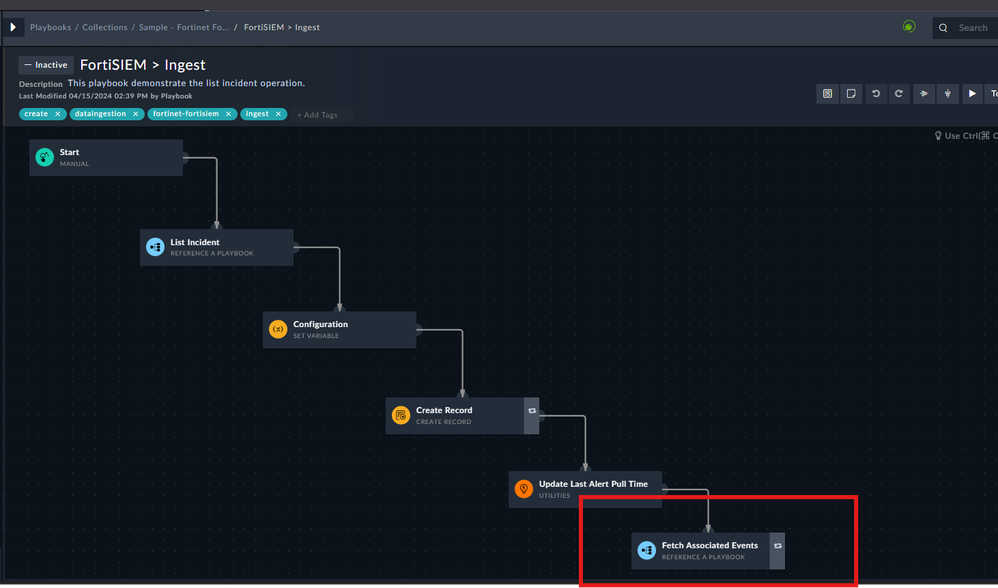Click the Create Record output connector
Screen dimensions: 998x588
point(542,416)
